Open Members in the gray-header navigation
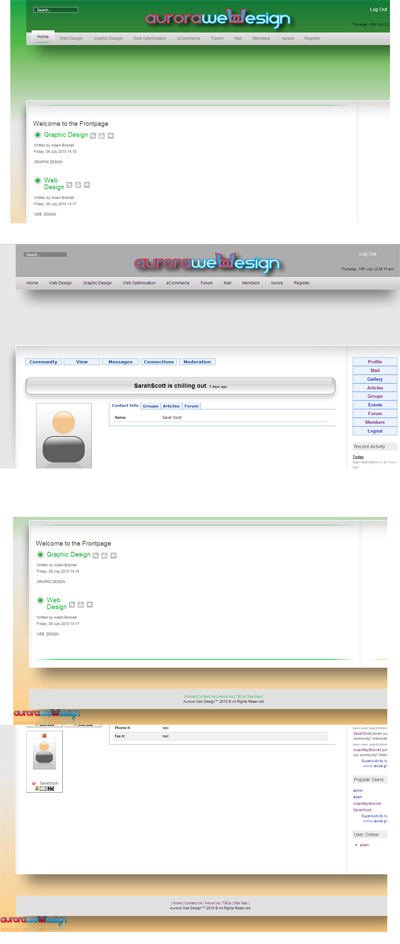Viewport: 400px width, 944px height. [x=251, y=282]
